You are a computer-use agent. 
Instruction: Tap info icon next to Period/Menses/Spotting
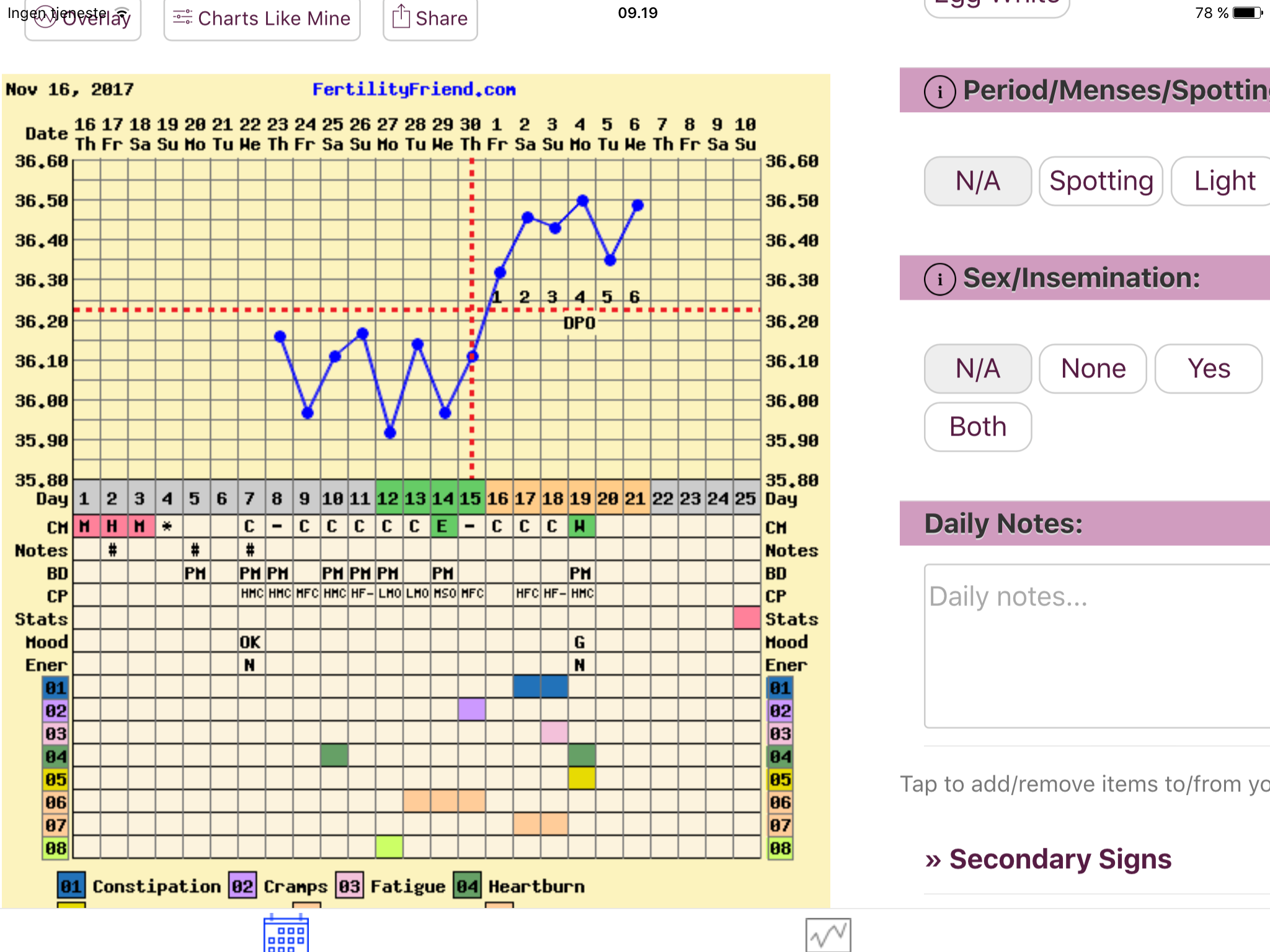tap(940, 92)
